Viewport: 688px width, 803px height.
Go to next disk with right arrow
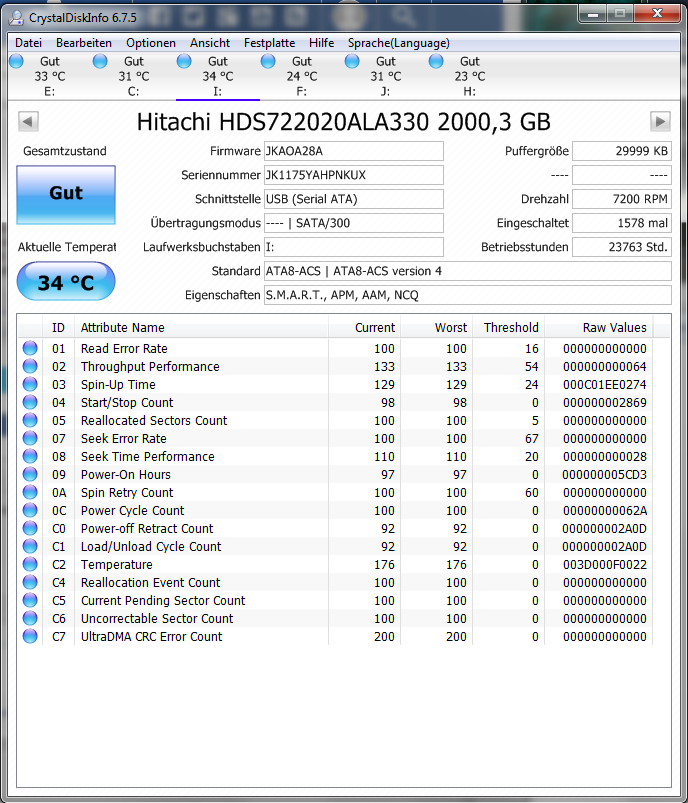click(660, 122)
